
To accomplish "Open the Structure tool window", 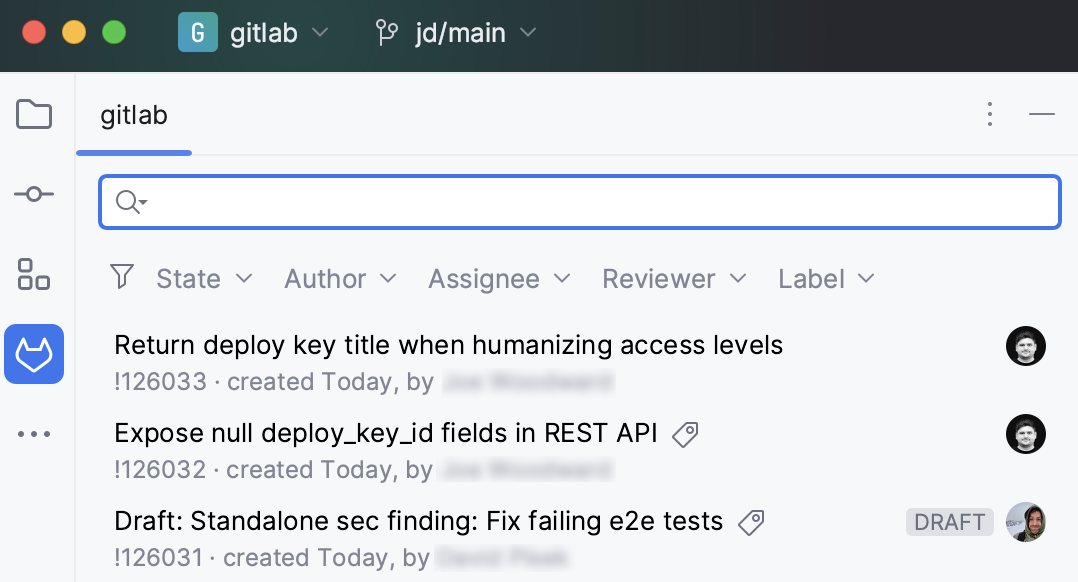I will pos(34,274).
